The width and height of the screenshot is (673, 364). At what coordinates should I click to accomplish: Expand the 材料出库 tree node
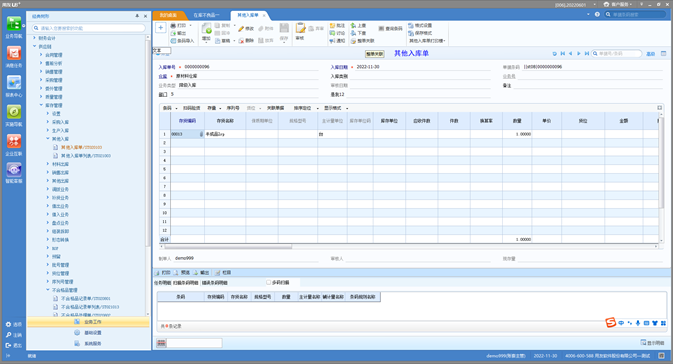(x=48, y=164)
